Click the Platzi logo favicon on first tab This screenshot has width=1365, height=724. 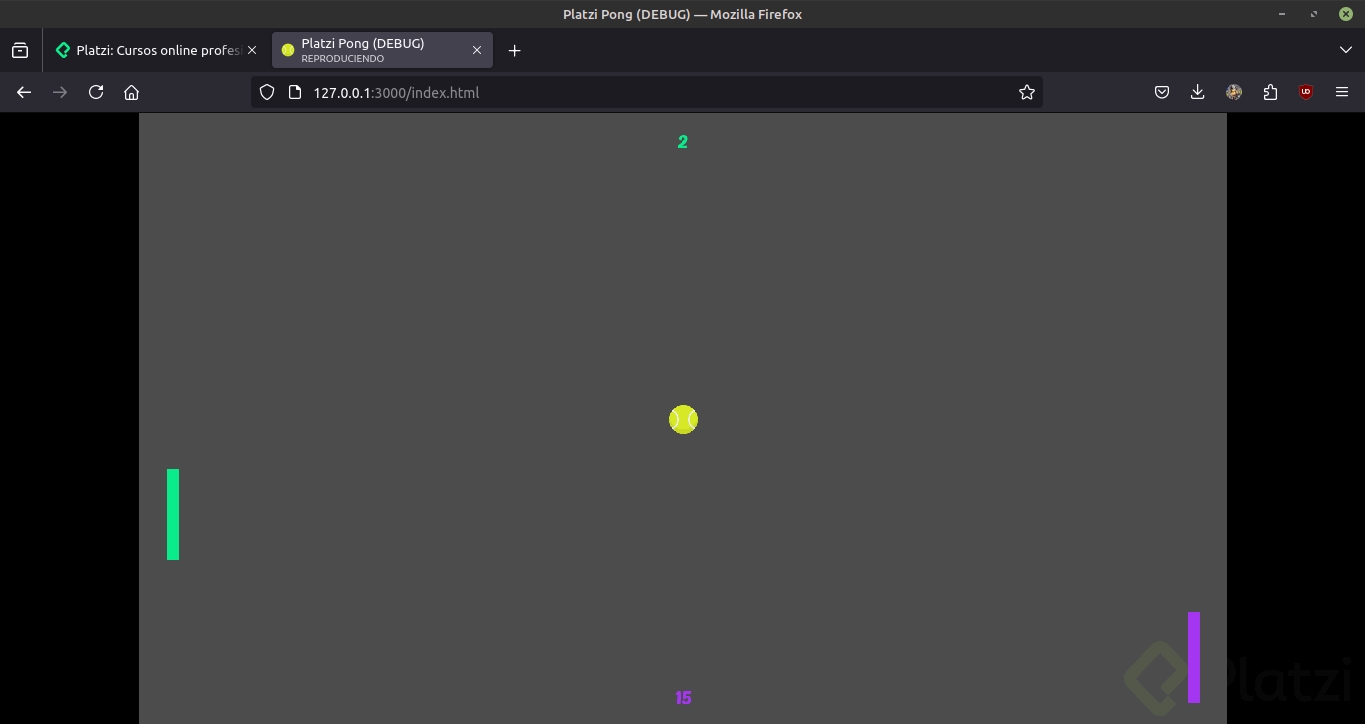coord(63,50)
